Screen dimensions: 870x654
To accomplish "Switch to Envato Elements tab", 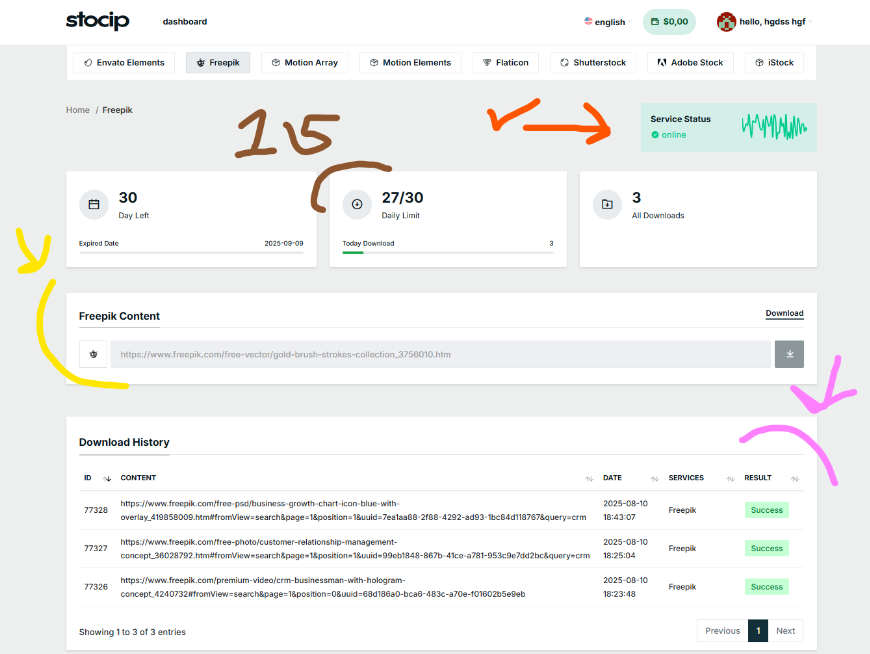I will (x=124, y=63).
